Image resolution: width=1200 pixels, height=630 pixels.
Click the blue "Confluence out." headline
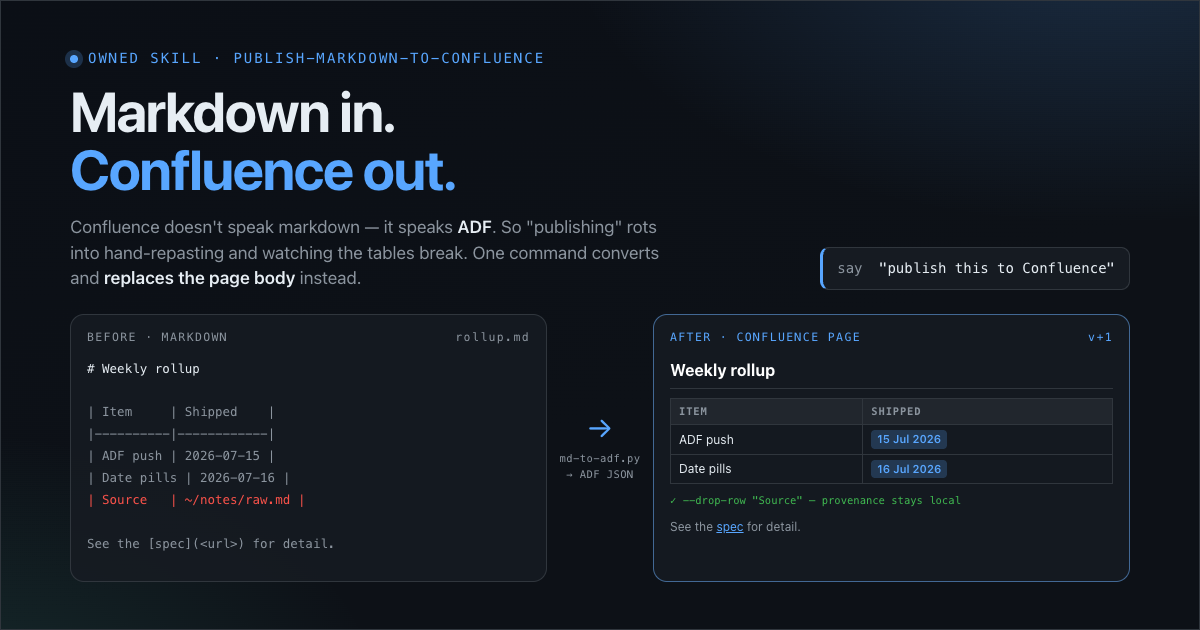263,171
